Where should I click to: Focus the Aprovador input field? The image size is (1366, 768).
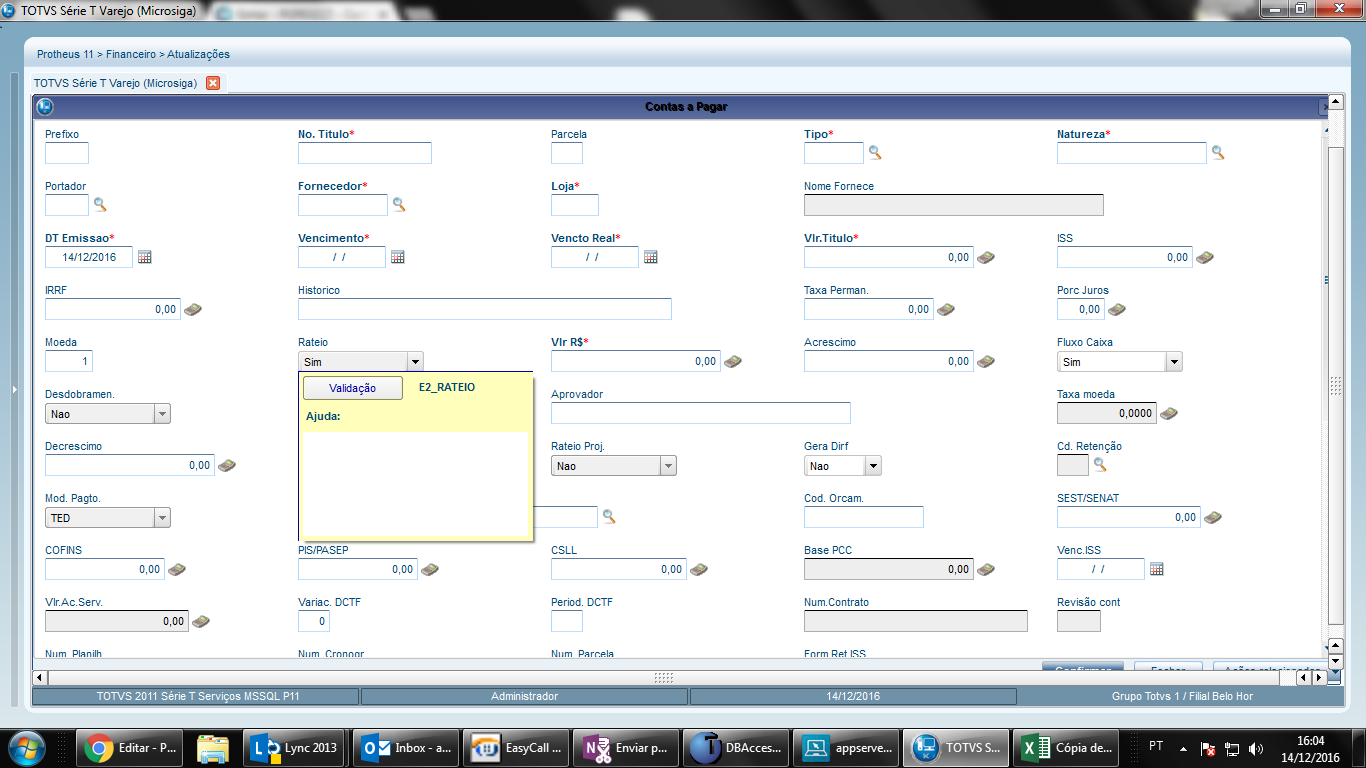701,413
